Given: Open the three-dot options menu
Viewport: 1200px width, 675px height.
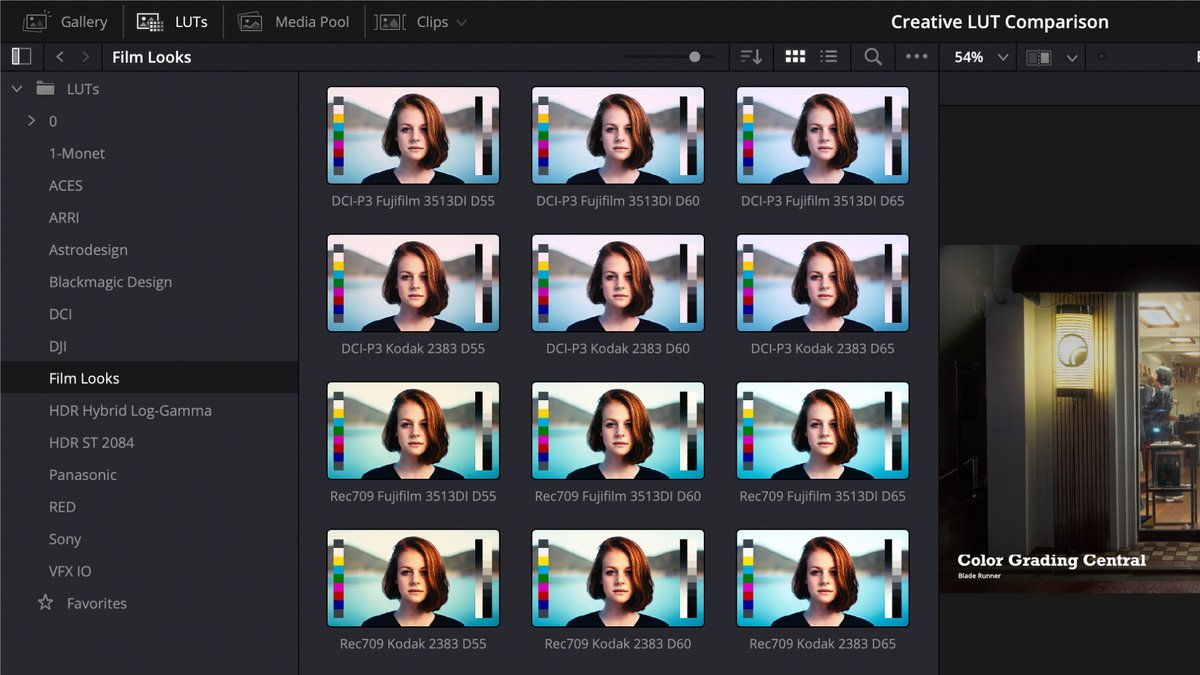Looking at the screenshot, I should [916, 57].
